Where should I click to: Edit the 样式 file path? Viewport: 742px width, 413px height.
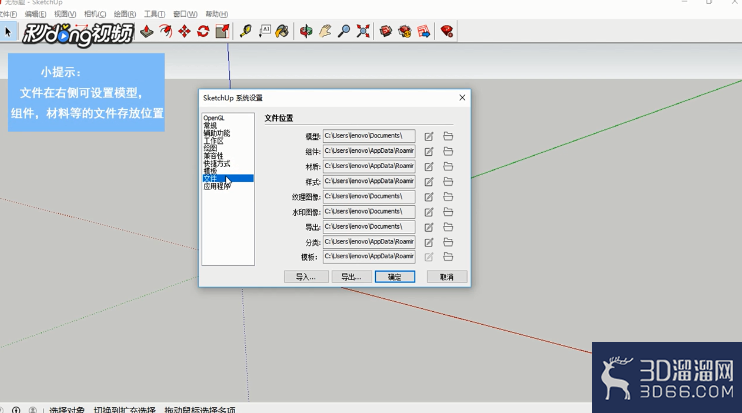(x=429, y=182)
